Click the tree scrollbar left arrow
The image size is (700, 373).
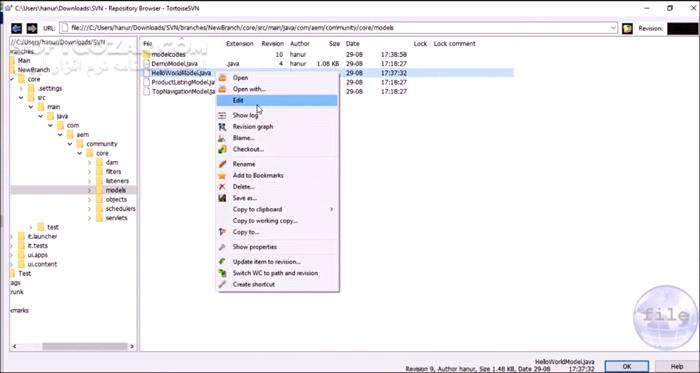coord(14,346)
